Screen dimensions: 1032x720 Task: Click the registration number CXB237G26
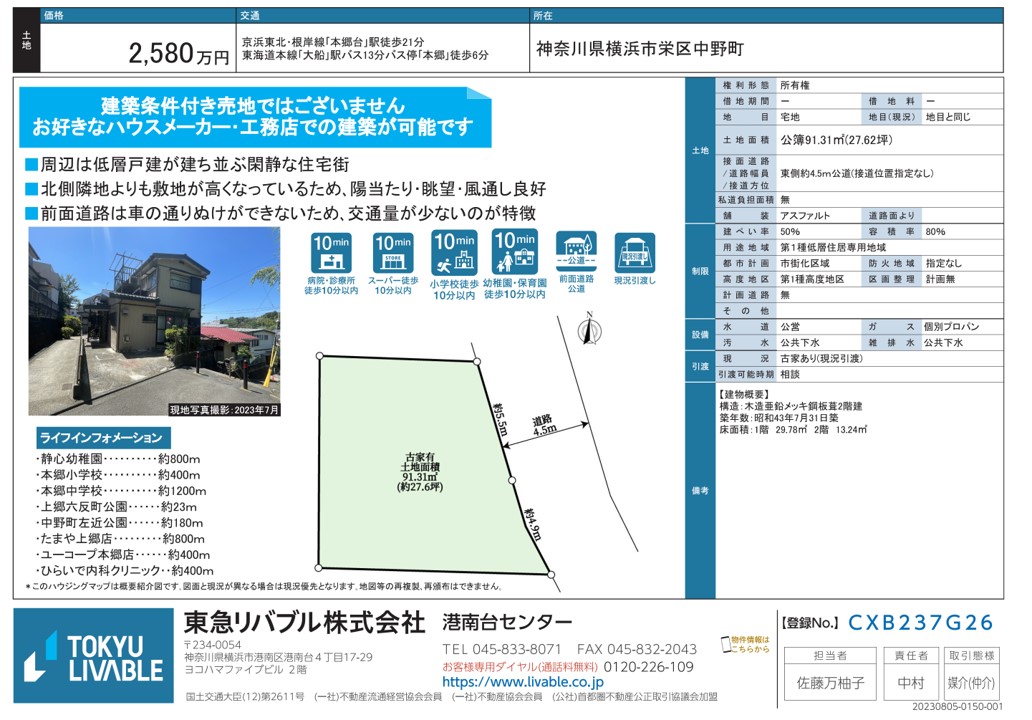point(920,623)
